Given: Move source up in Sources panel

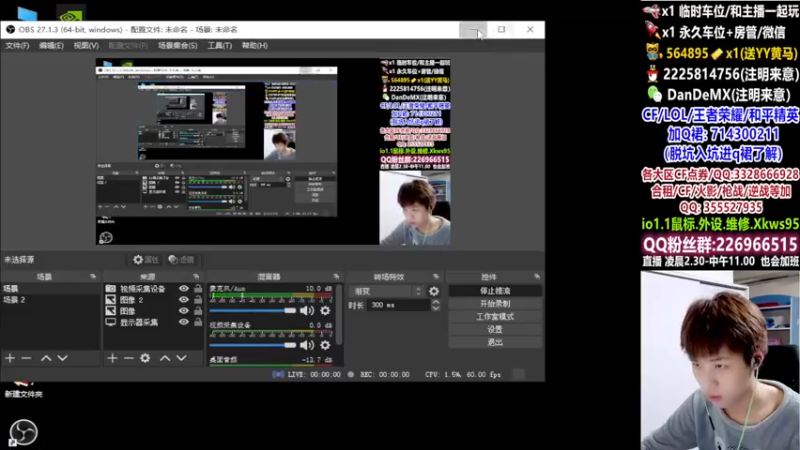Looking at the screenshot, I should [x=165, y=358].
